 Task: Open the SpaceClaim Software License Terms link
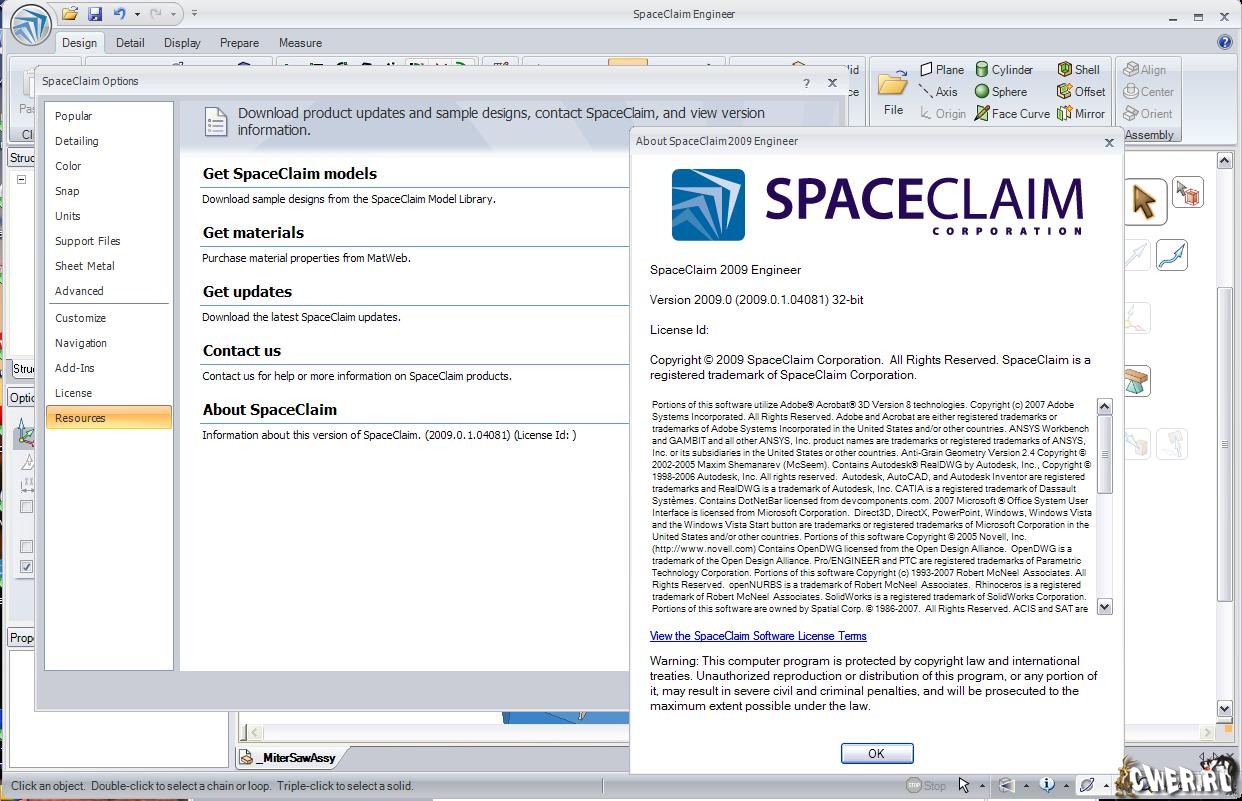(x=758, y=636)
